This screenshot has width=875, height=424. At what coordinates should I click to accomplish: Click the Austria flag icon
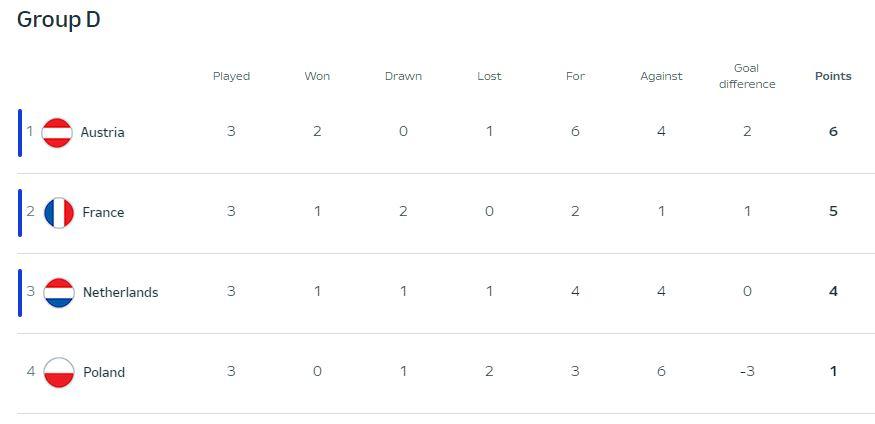pos(57,132)
